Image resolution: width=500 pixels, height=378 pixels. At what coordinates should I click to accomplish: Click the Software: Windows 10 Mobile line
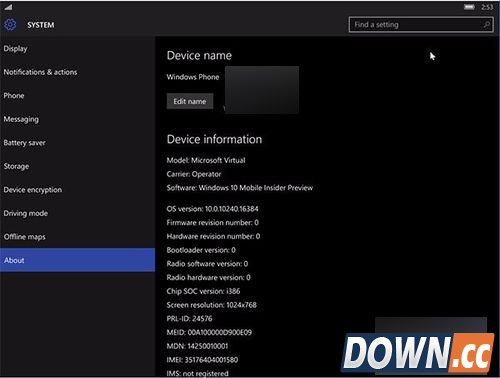click(x=240, y=188)
